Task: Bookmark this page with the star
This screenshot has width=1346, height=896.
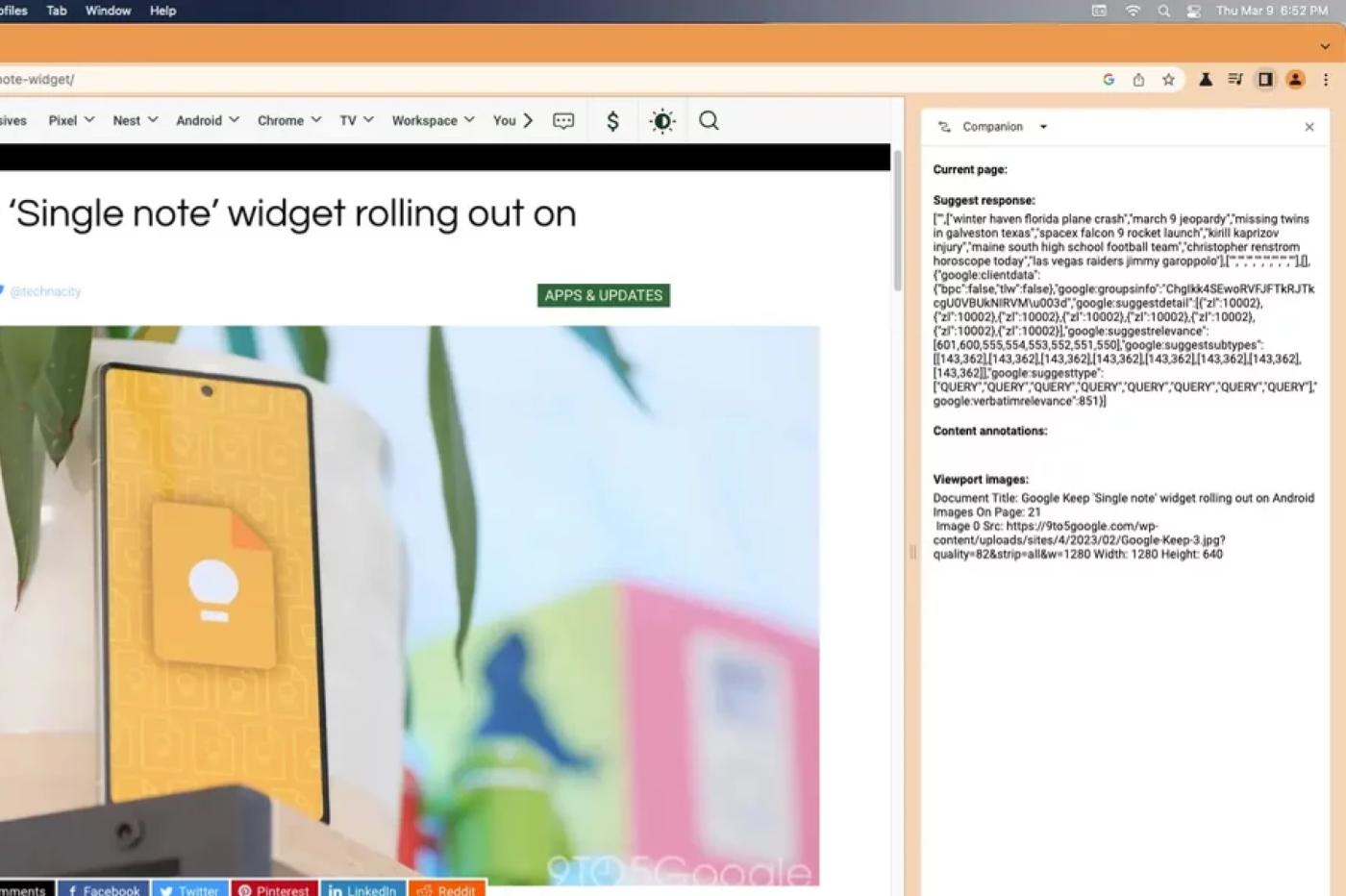Action: [x=1168, y=80]
